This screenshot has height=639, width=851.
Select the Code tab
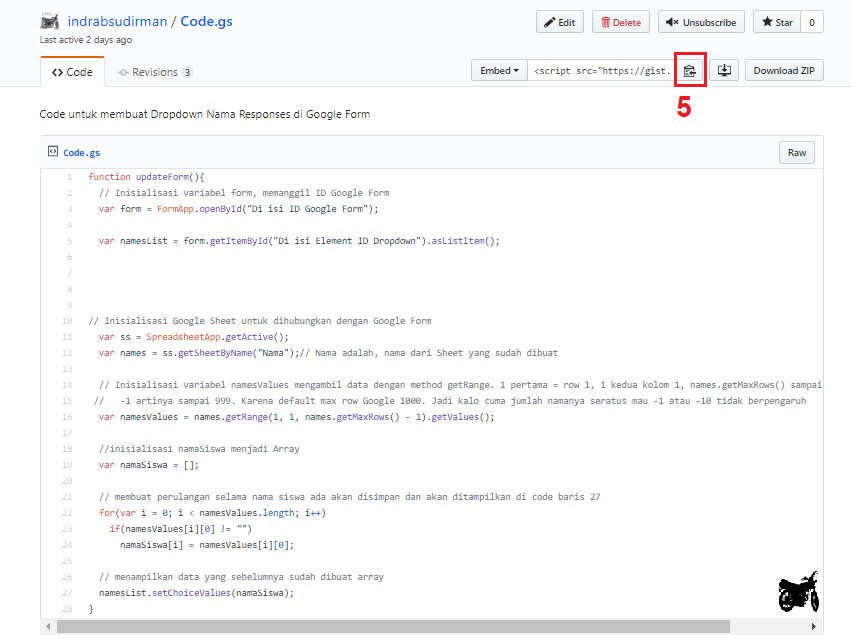tap(72, 72)
